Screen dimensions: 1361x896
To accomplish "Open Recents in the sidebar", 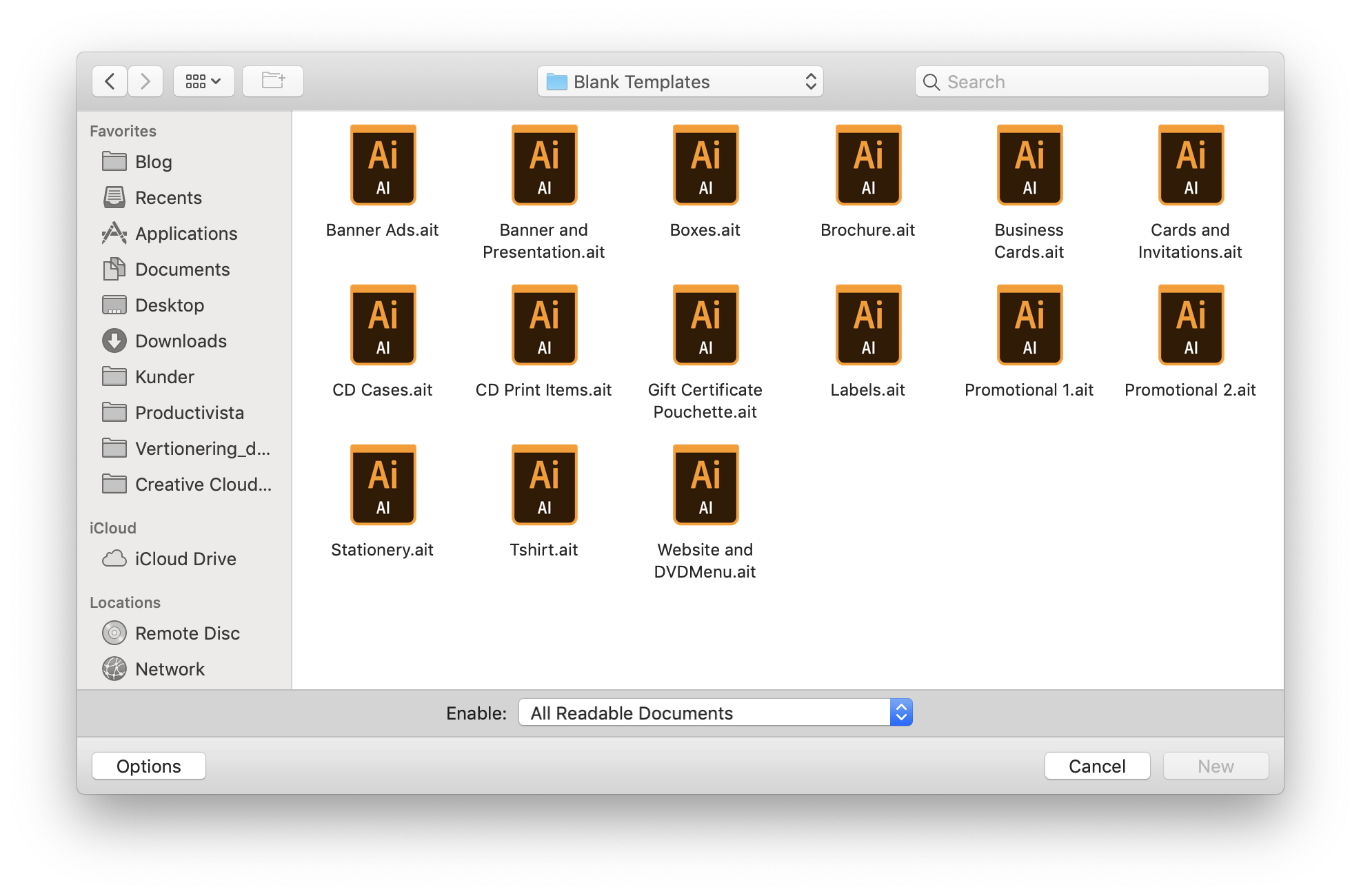I will (x=185, y=198).
